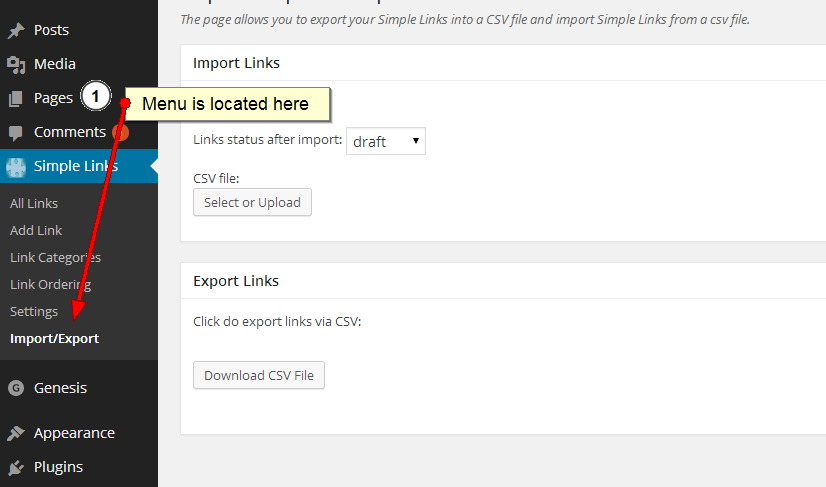Expand the Links status after import dropdown
826x487 pixels.
386,141
